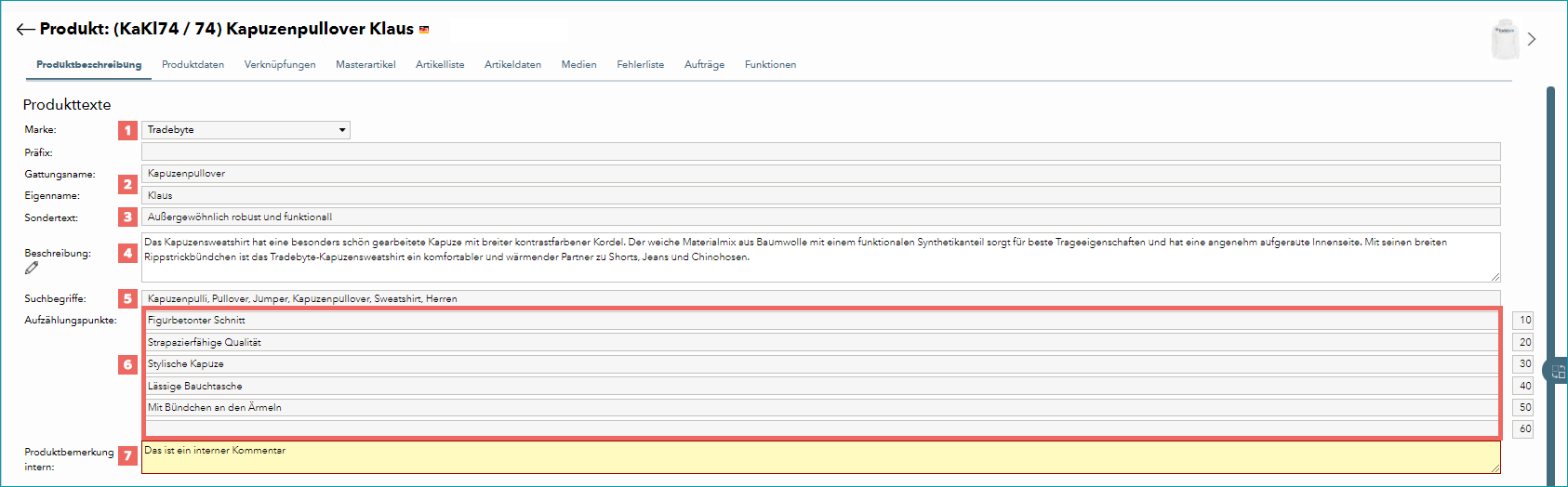The image size is (1568, 487).
Task: Click the sort order field with value 40
Action: (x=1523, y=386)
